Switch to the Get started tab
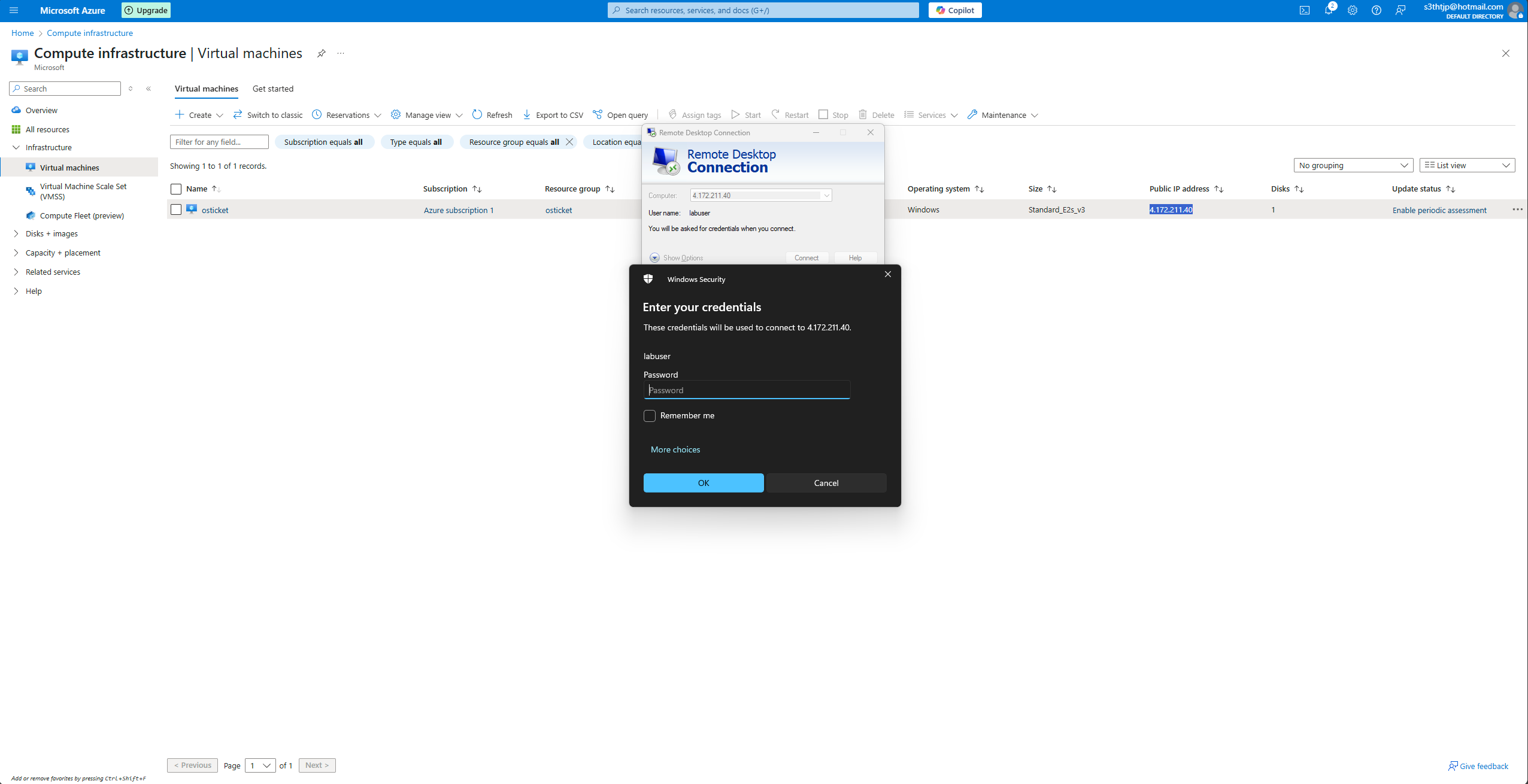This screenshot has width=1528, height=784. (x=273, y=89)
